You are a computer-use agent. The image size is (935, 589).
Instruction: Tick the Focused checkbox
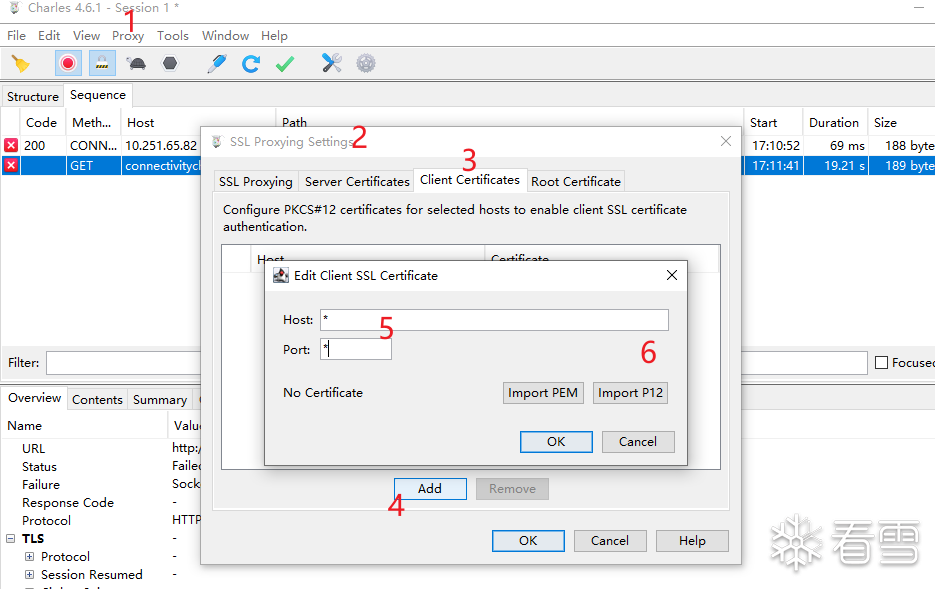pyautogui.click(x=881, y=362)
